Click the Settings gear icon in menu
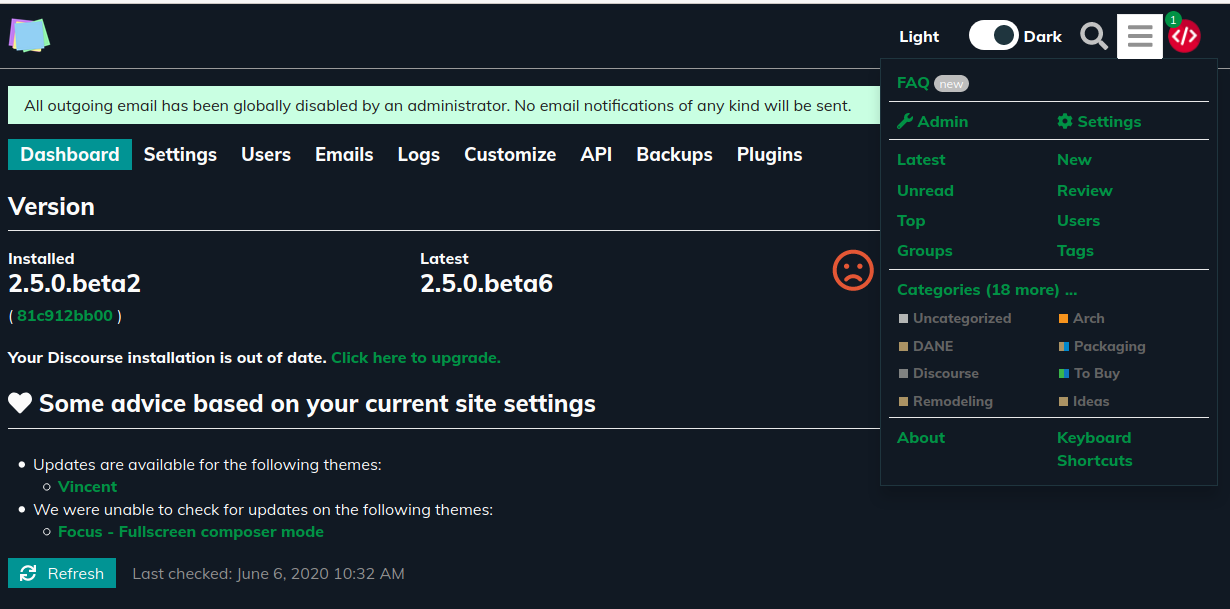This screenshot has width=1230, height=609. click(1065, 122)
